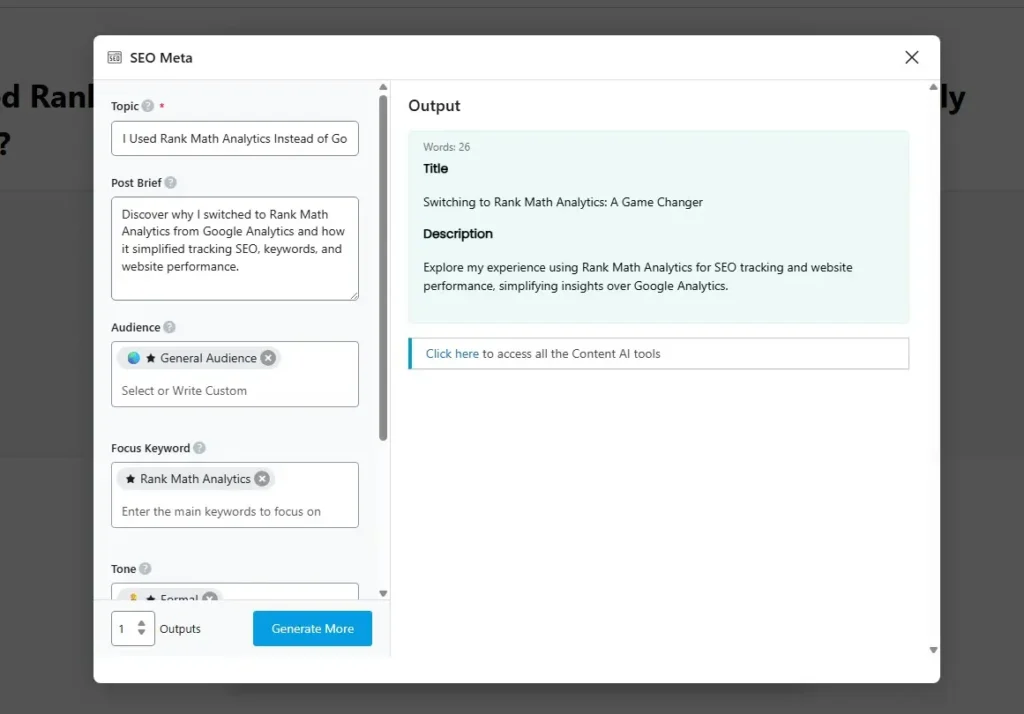Image resolution: width=1024 pixels, height=714 pixels.
Task: Click into the Topic input field
Action: (x=234, y=139)
